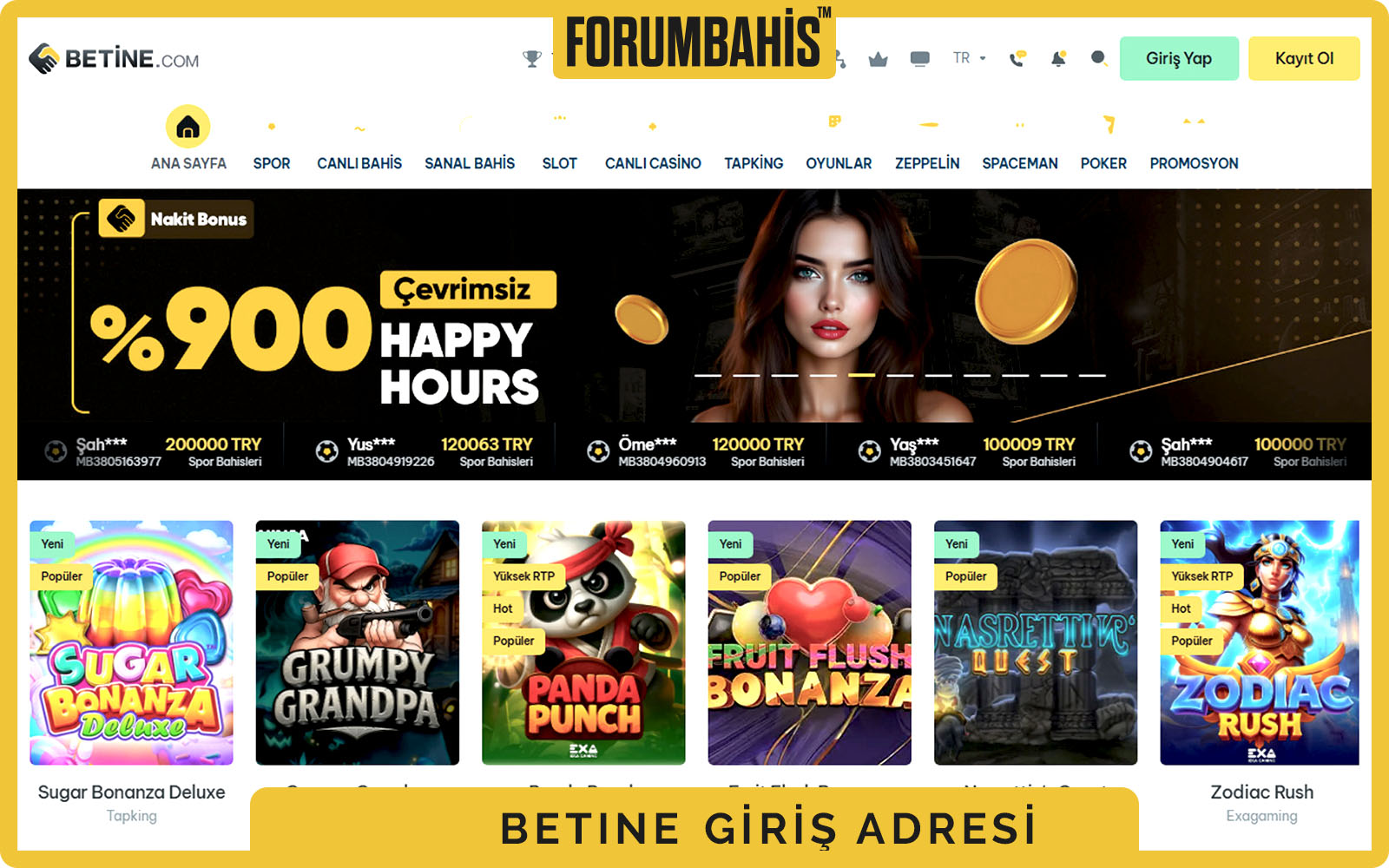Open the Panda Punch game thumbnail
This screenshot has height=868, width=1389.
[583, 642]
